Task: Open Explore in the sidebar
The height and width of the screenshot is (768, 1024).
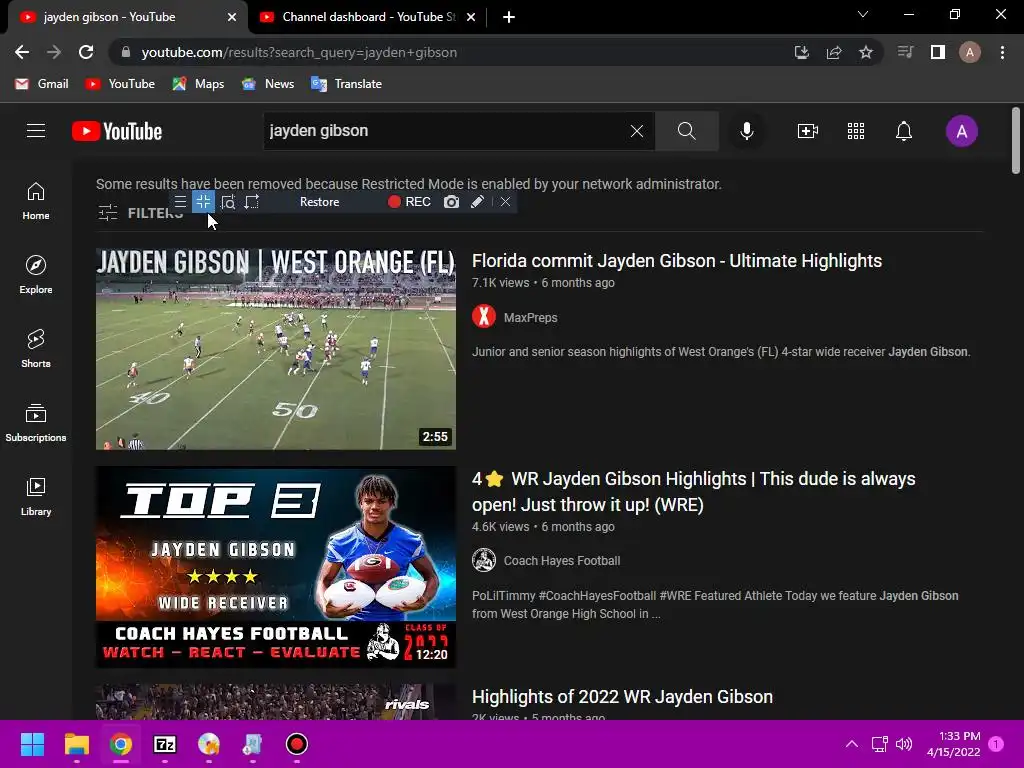Action: tap(36, 275)
